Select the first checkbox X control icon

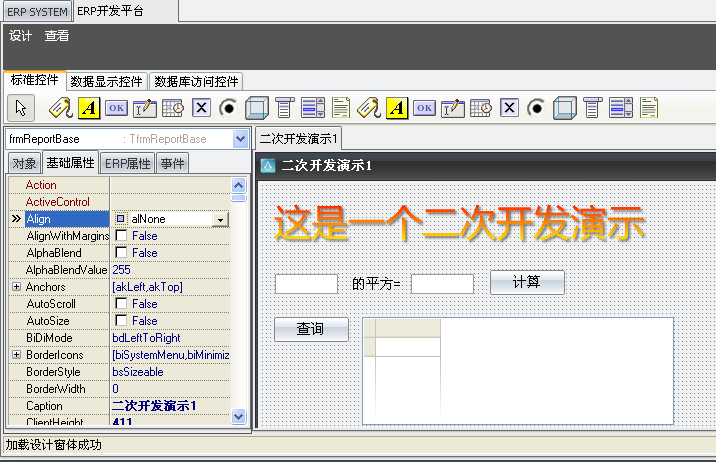pos(201,108)
